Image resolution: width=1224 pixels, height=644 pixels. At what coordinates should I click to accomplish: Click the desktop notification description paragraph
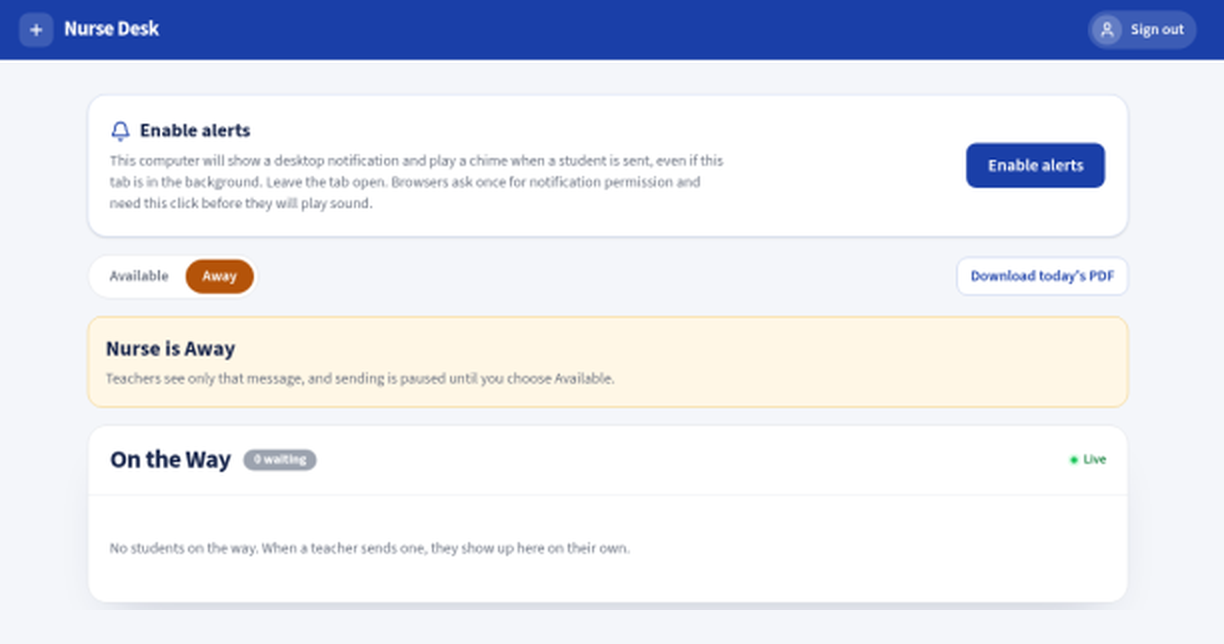pyautogui.click(x=416, y=182)
